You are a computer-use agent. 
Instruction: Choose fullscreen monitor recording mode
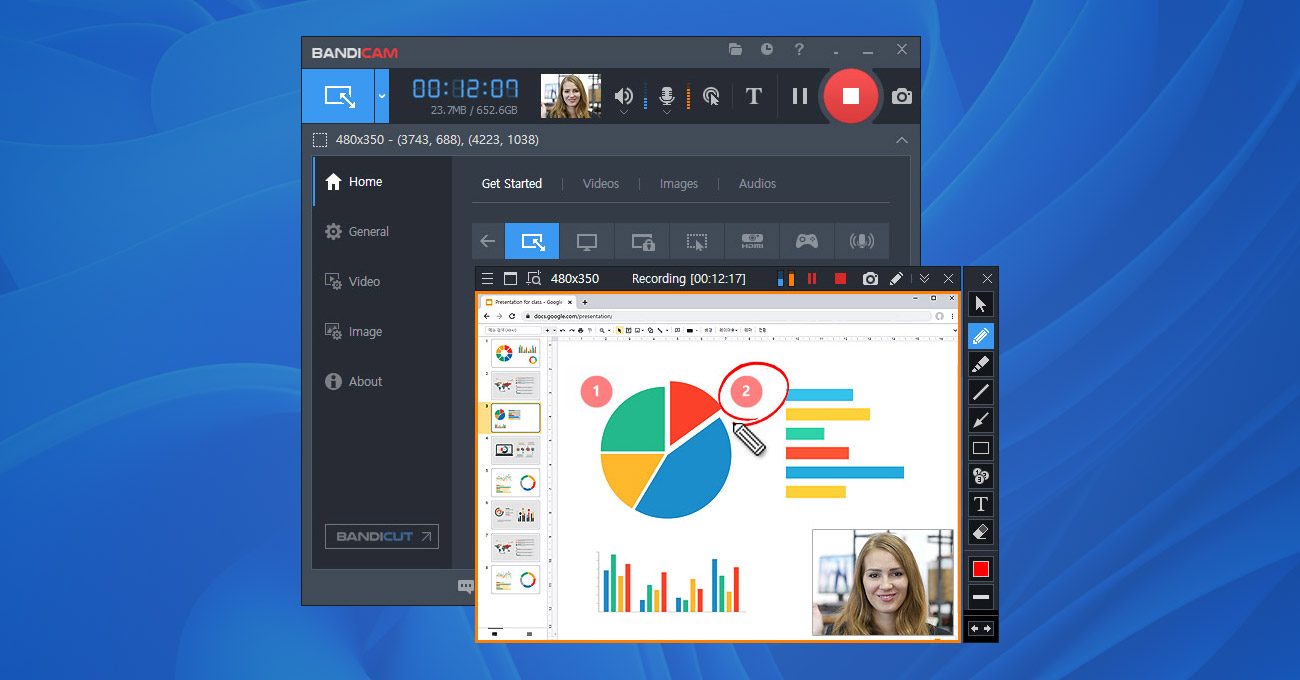[x=587, y=241]
